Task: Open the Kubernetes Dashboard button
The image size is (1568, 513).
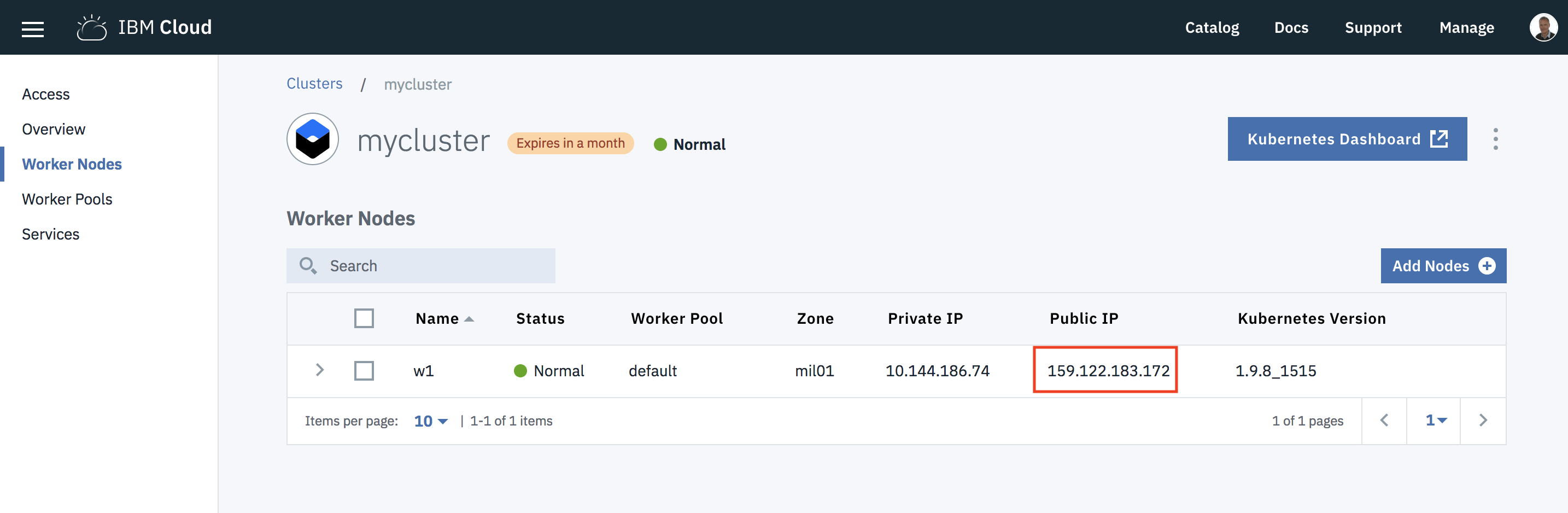Action: [1347, 139]
